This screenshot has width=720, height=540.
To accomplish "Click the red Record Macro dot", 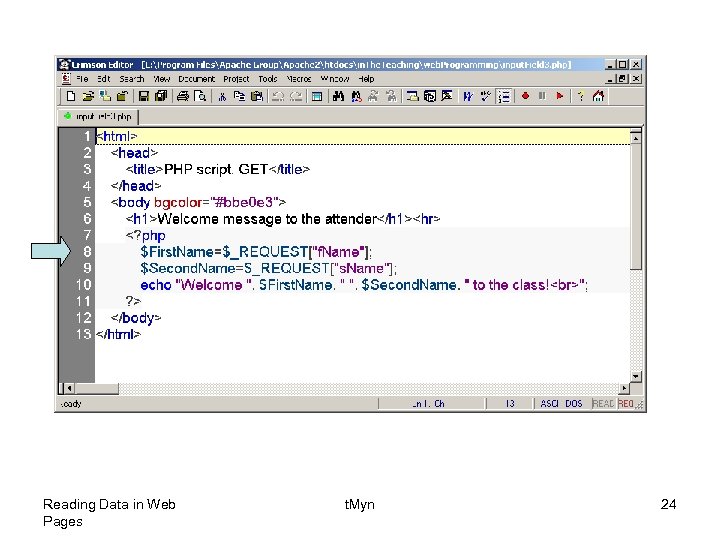I will tap(525, 96).
